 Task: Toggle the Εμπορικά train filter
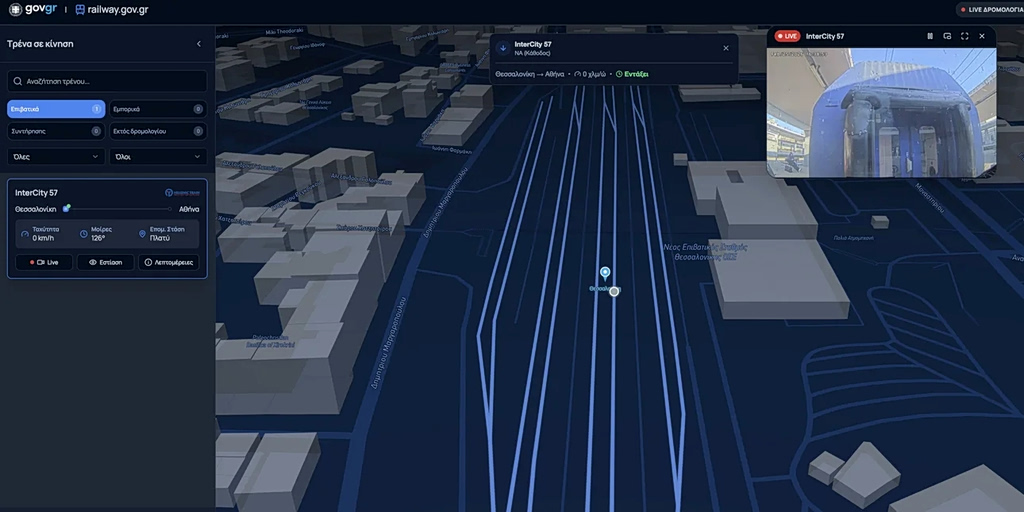click(x=158, y=109)
